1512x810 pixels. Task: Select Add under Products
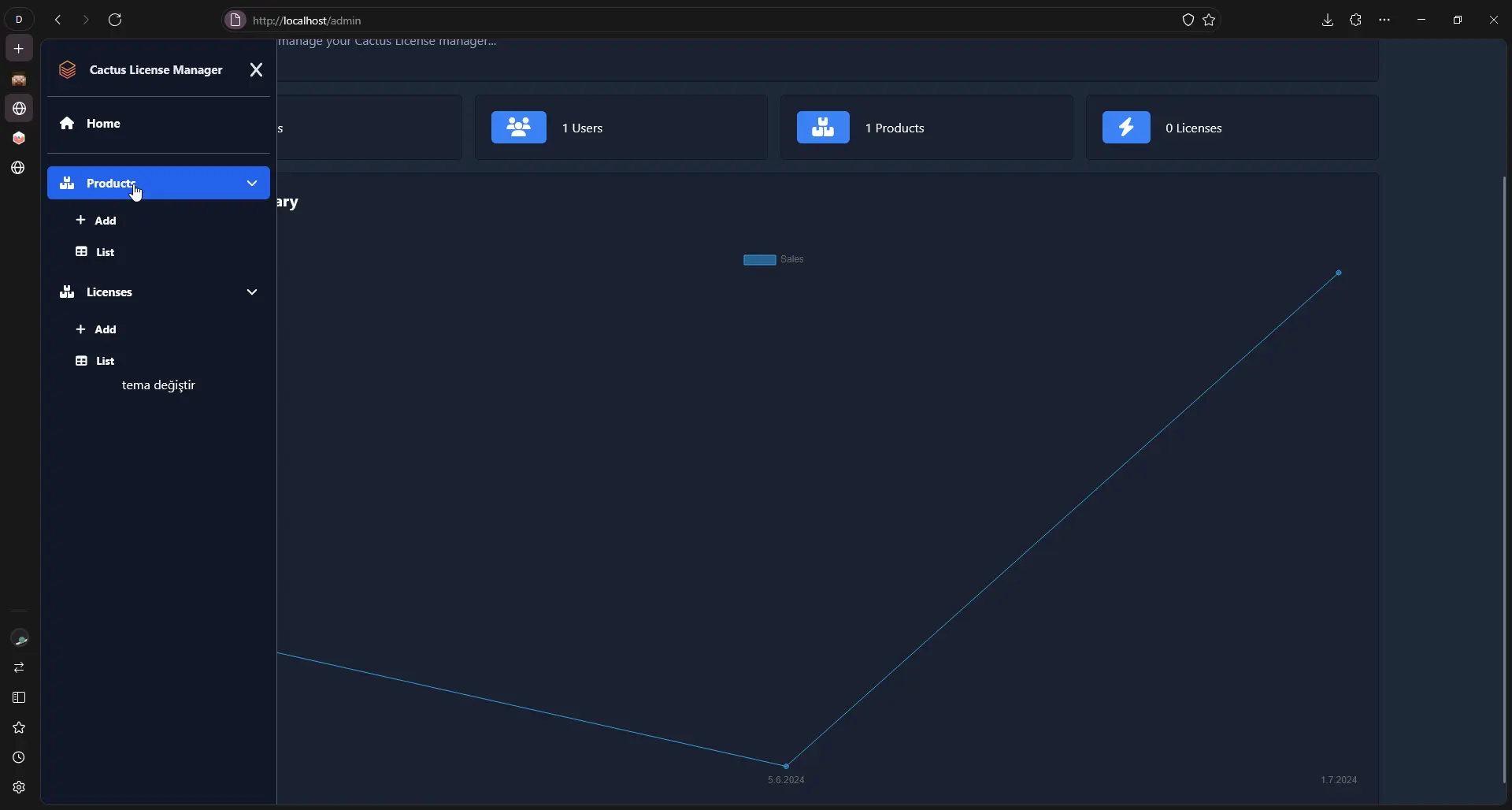(96, 221)
